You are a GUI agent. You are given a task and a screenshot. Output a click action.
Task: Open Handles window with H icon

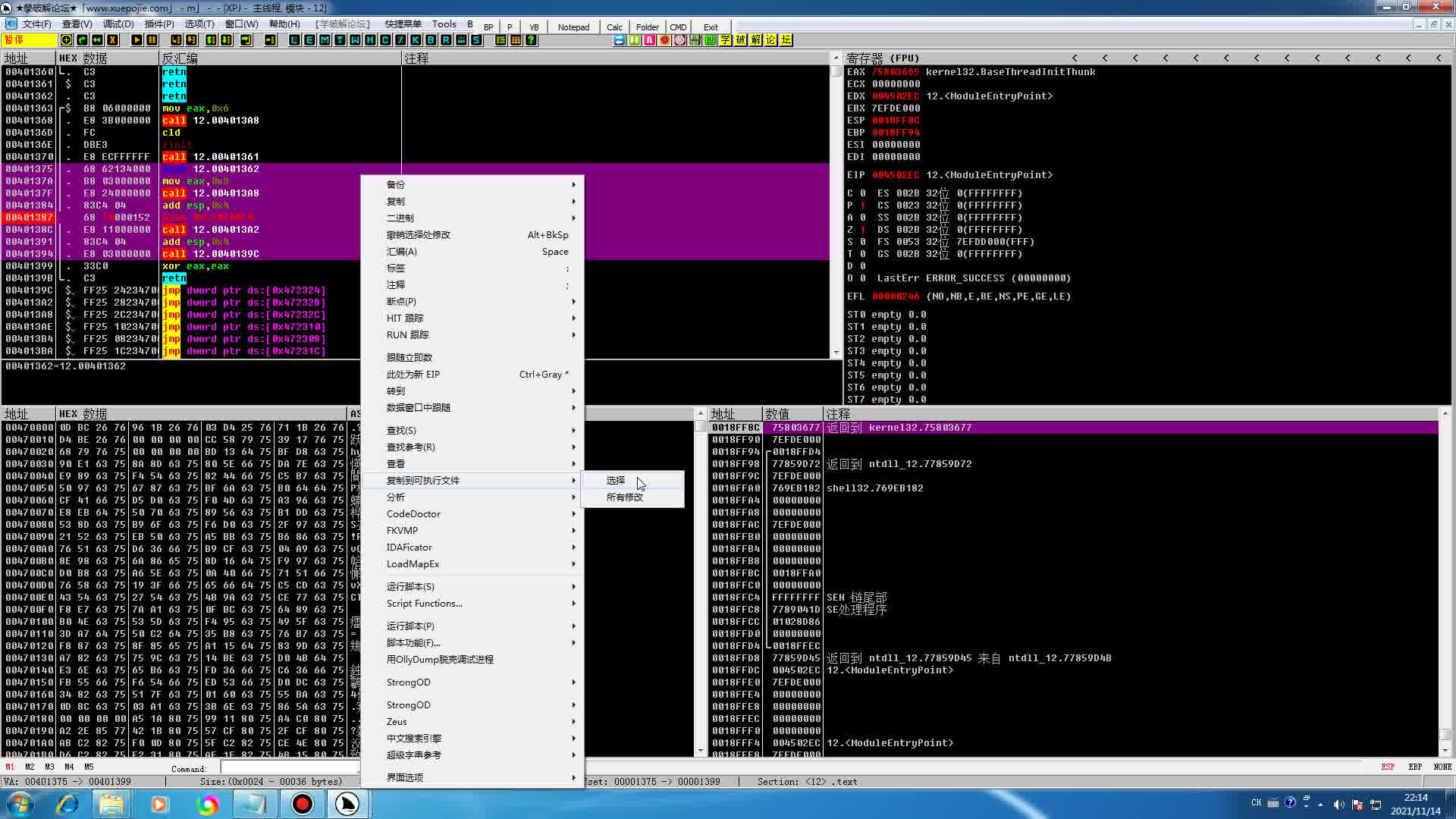click(370, 40)
